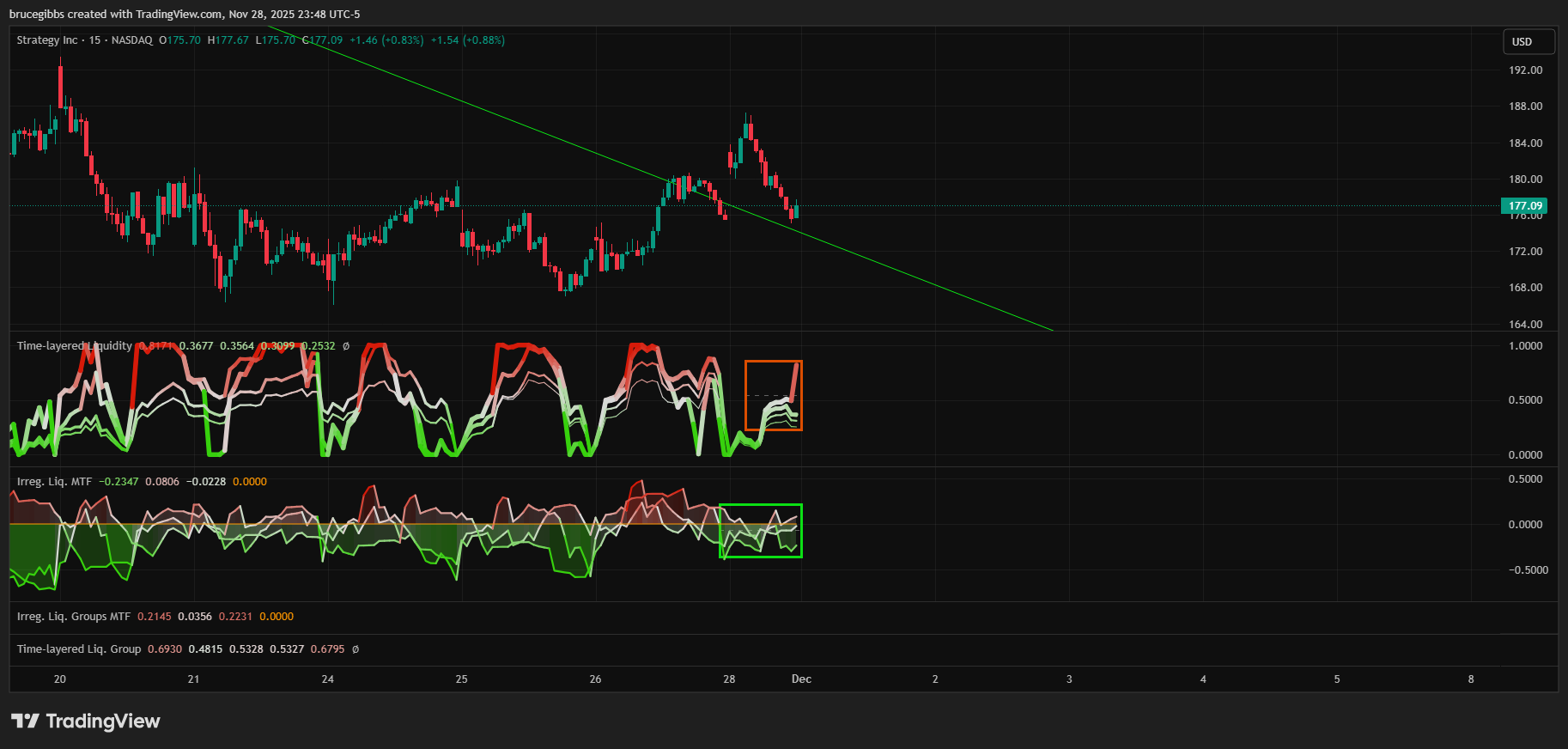
Task: Expand the Time-layered Liq. Group pane
Action: [x=79, y=649]
